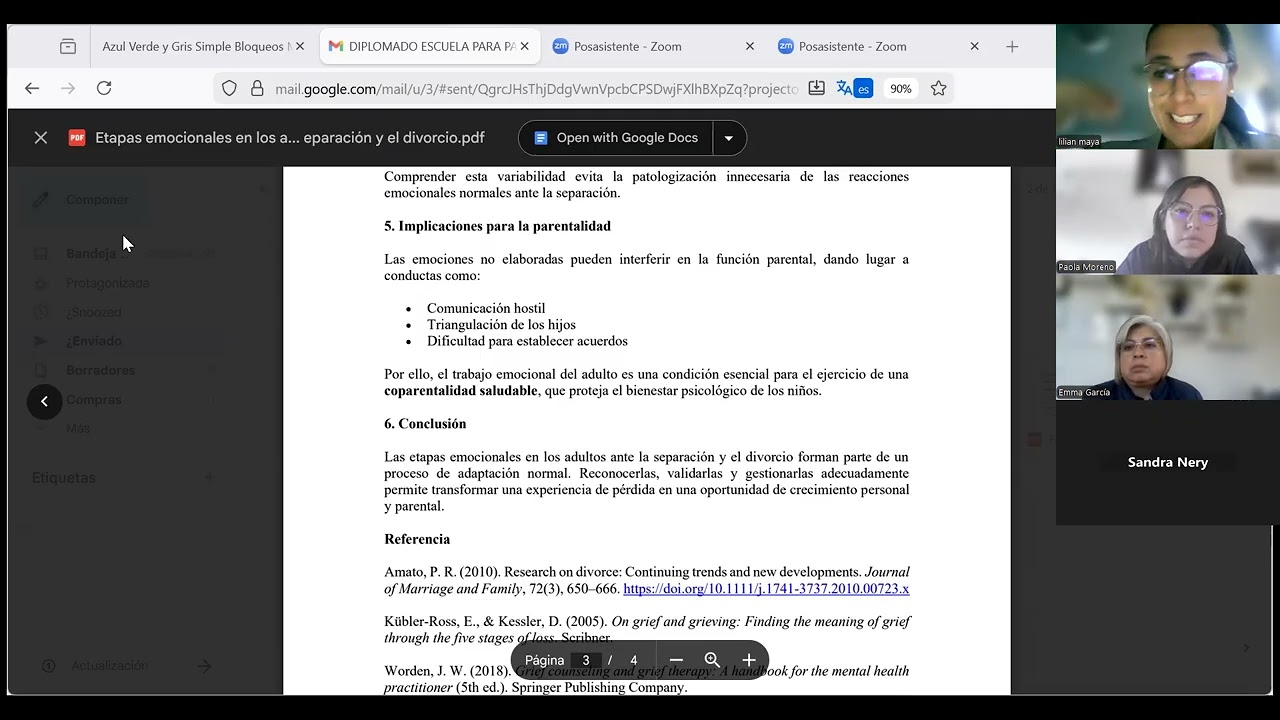The image size is (1280, 720).
Task: Click the padlock site security icon
Action: click(257, 88)
